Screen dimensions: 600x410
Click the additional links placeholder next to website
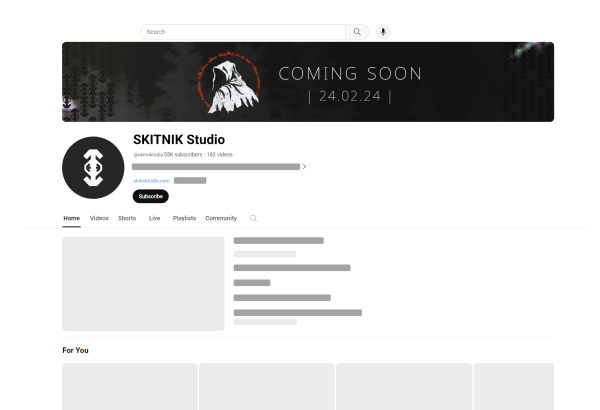coord(190,181)
